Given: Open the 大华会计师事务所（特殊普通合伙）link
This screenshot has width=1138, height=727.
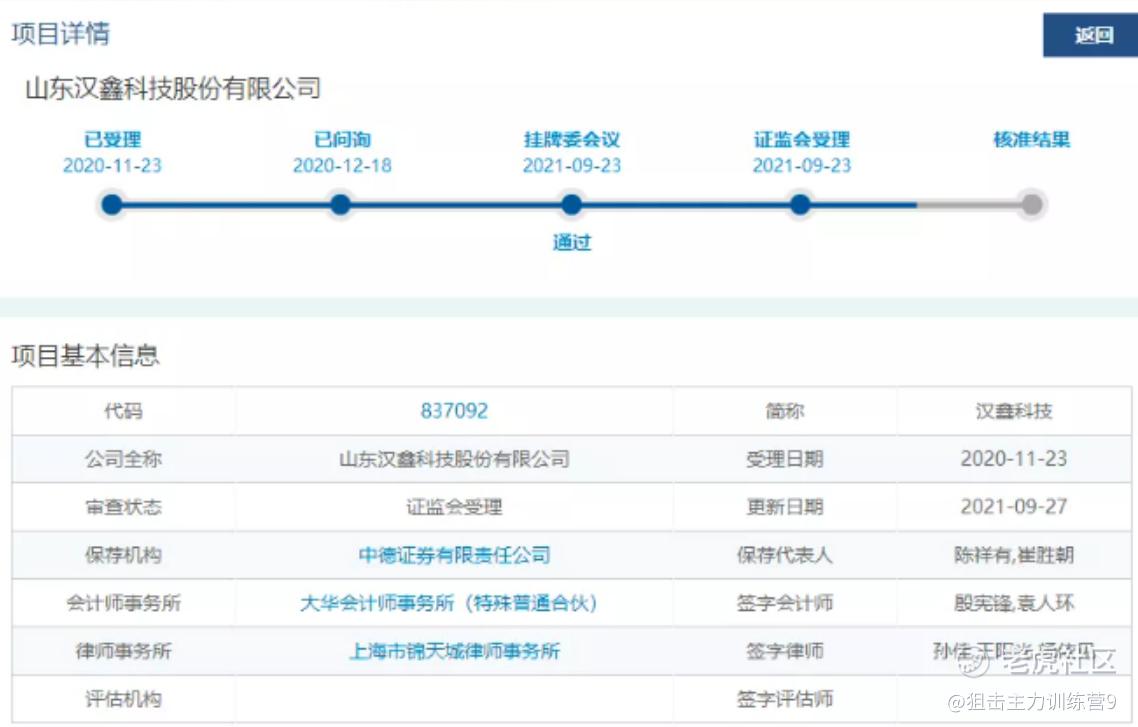Looking at the screenshot, I should pos(449,603).
